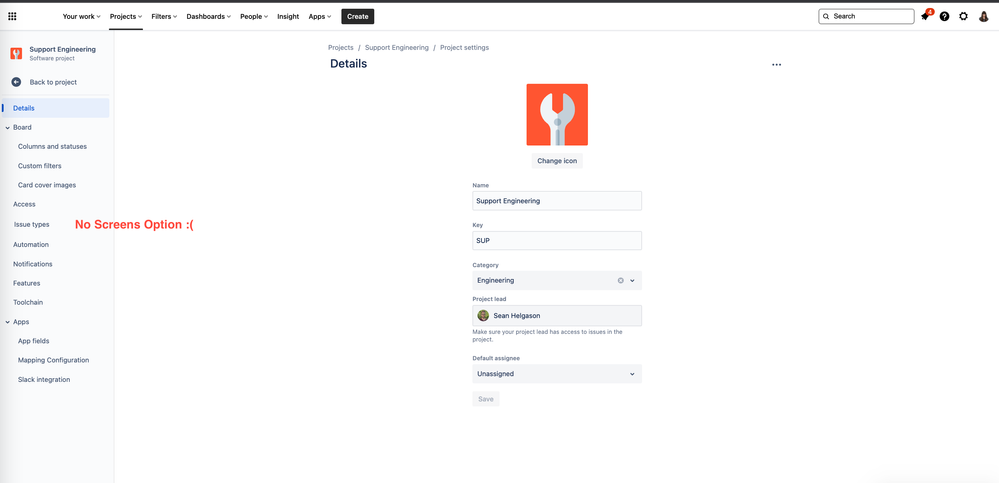The width and height of the screenshot is (999, 483).
Task: Open the Apps top menu
Action: click(x=320, y=17)
